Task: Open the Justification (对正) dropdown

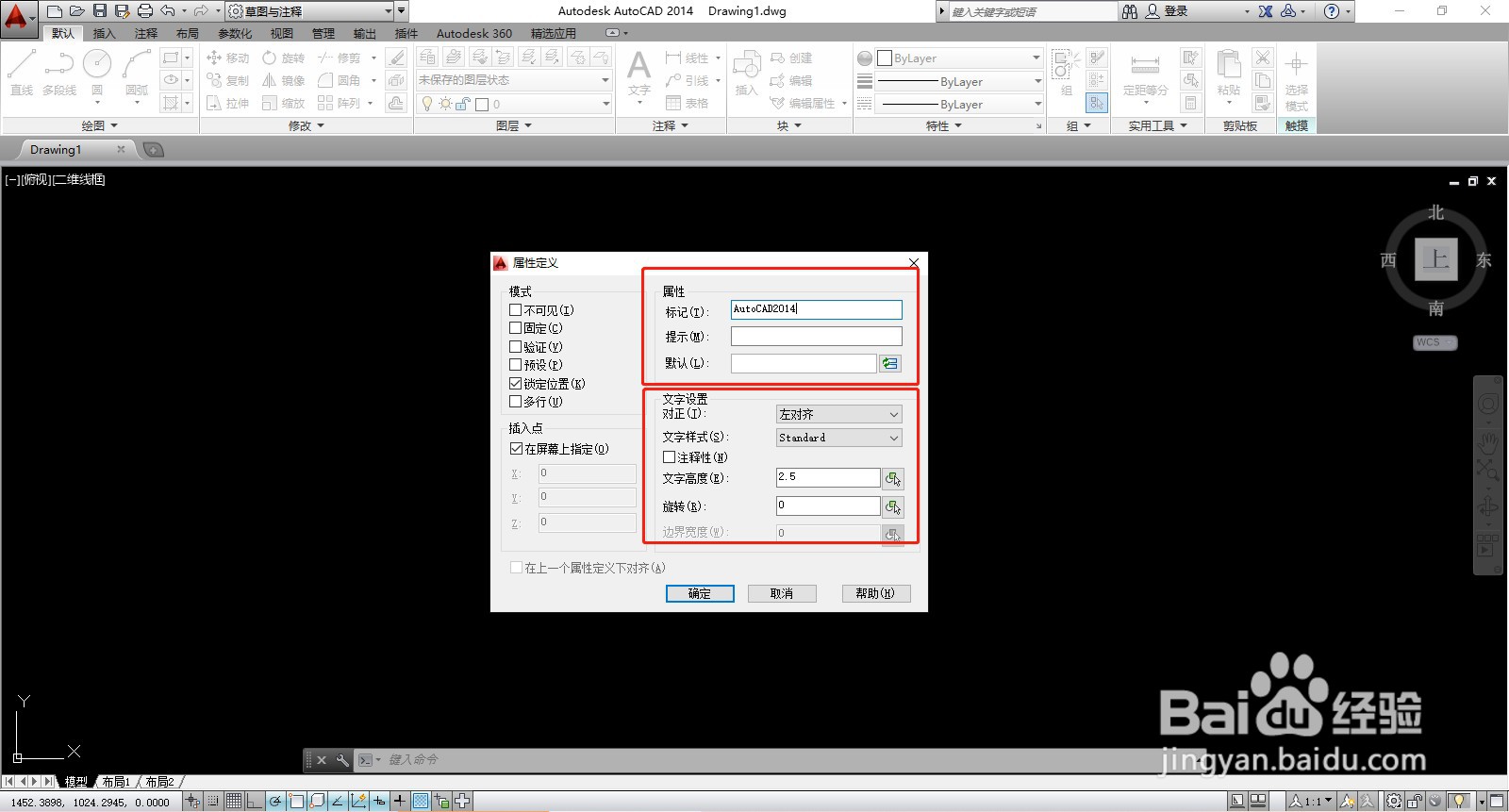Action: [x=839, y=414]
